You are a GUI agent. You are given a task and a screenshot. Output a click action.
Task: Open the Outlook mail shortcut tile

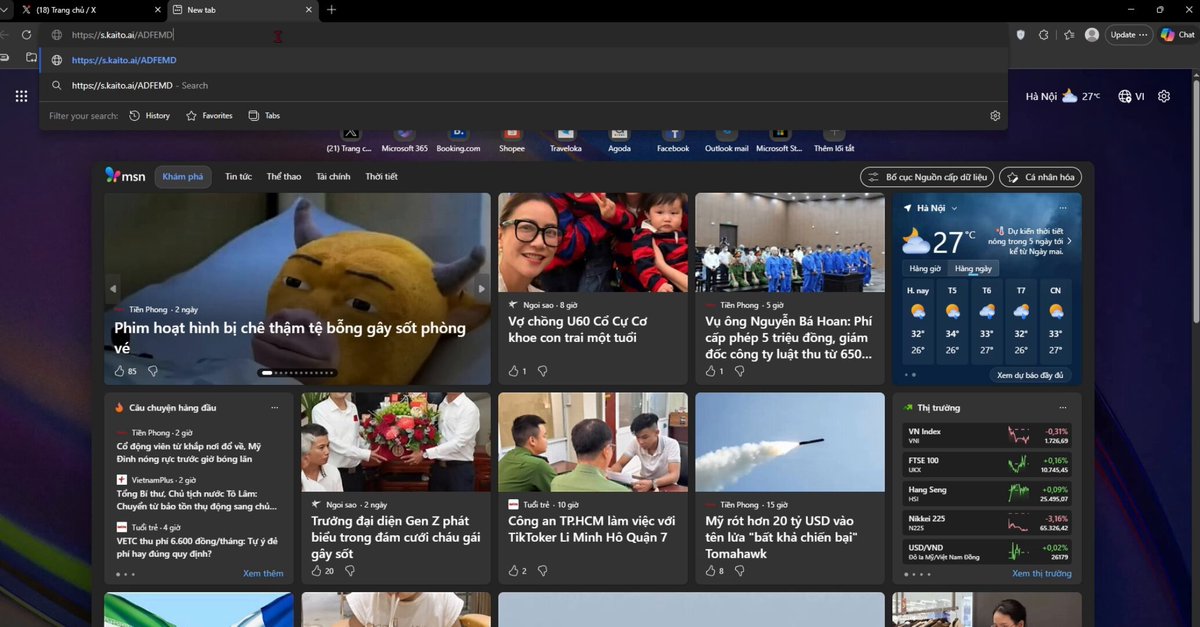coord(727,139)
